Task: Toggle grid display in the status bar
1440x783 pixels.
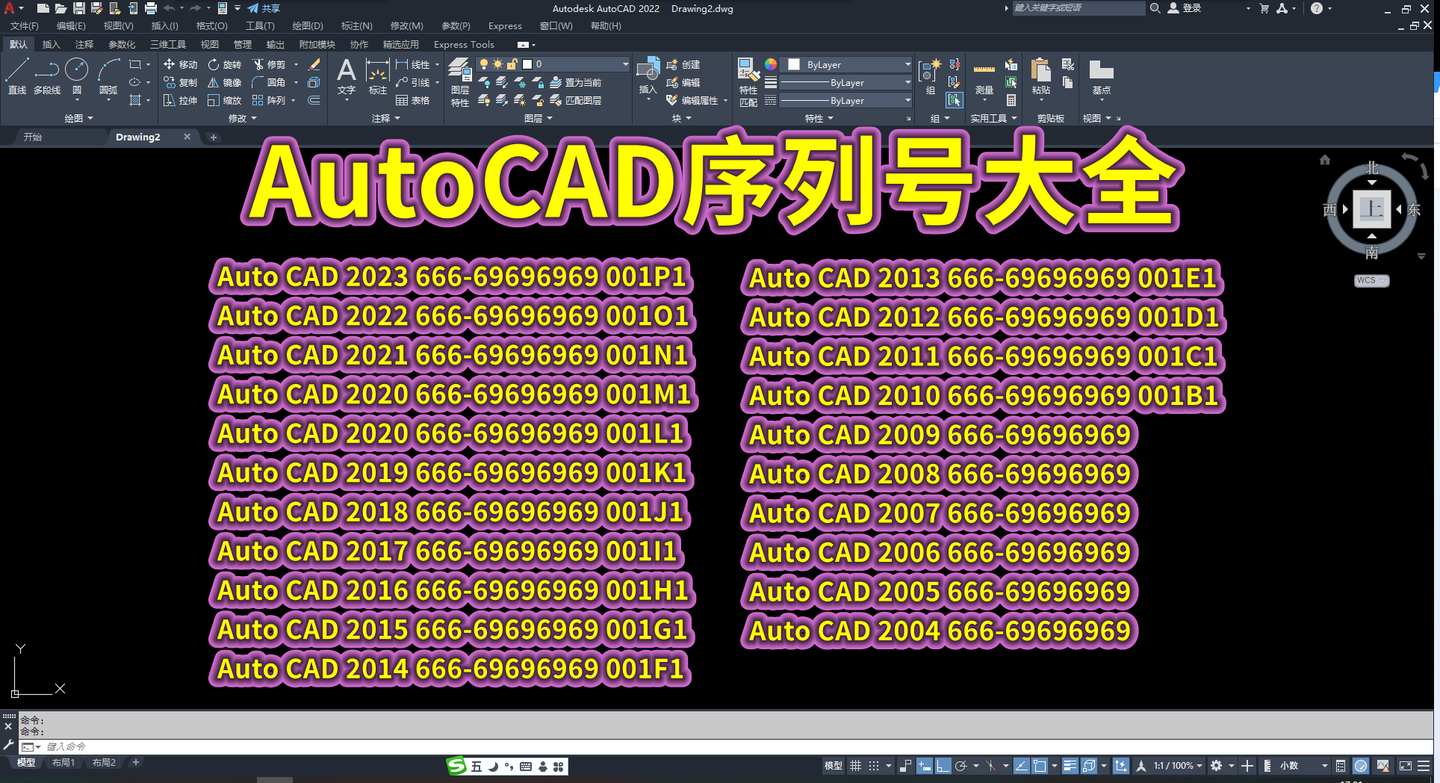Action: tap(856, 765)
